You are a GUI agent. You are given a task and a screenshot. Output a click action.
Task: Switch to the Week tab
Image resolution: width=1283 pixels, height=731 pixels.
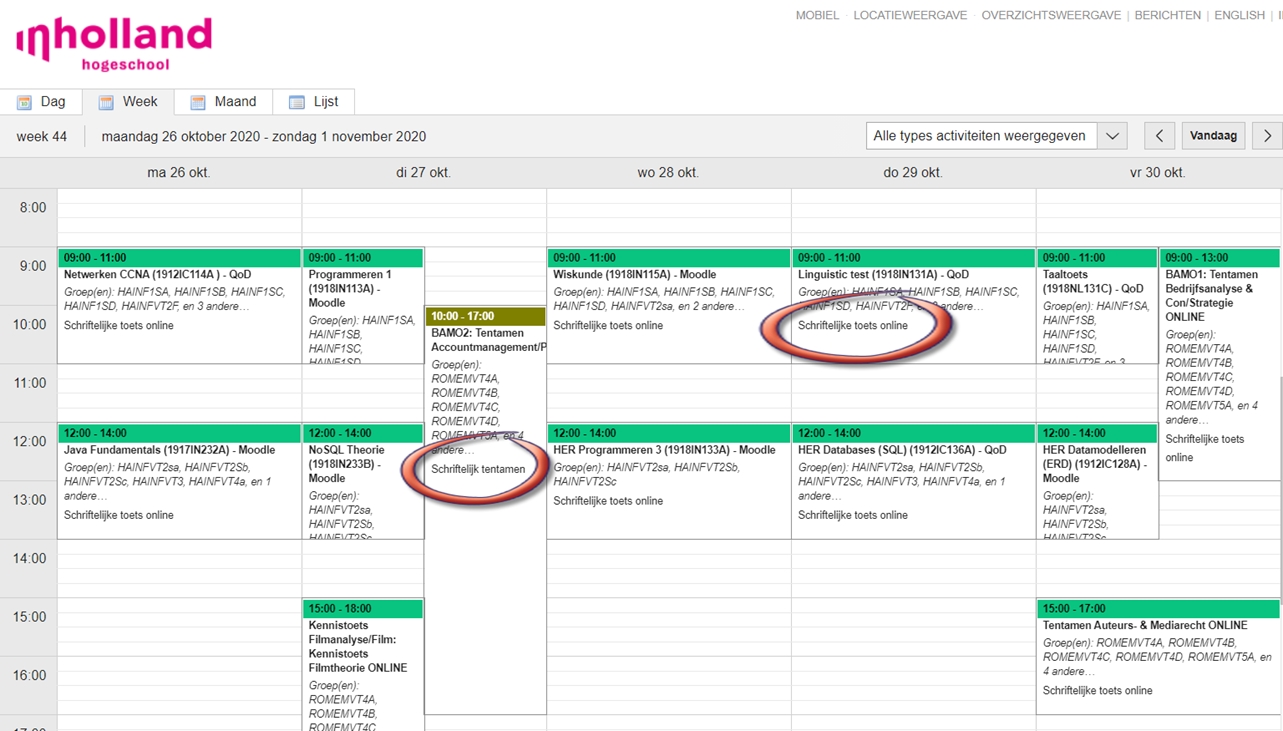(129, 102)
